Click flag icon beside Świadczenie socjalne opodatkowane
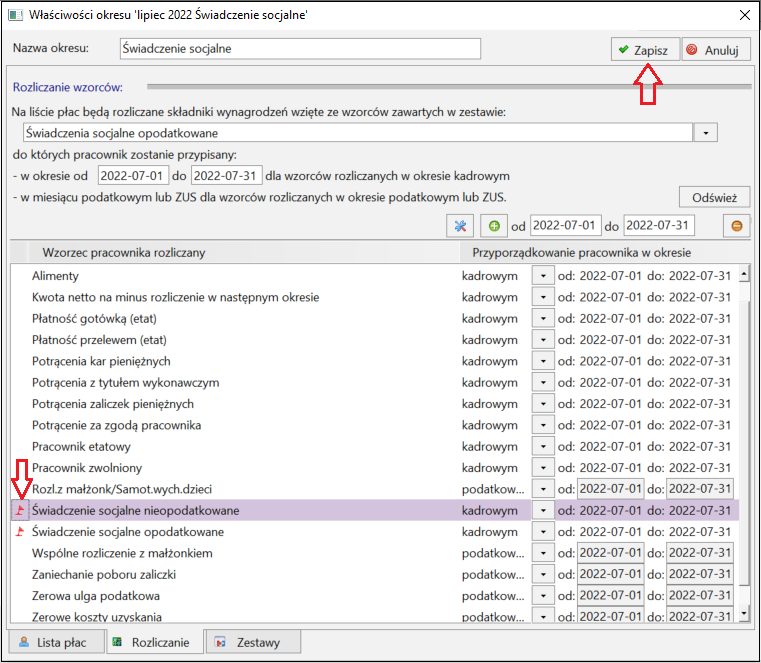761x663 pixels. (20, 531)
